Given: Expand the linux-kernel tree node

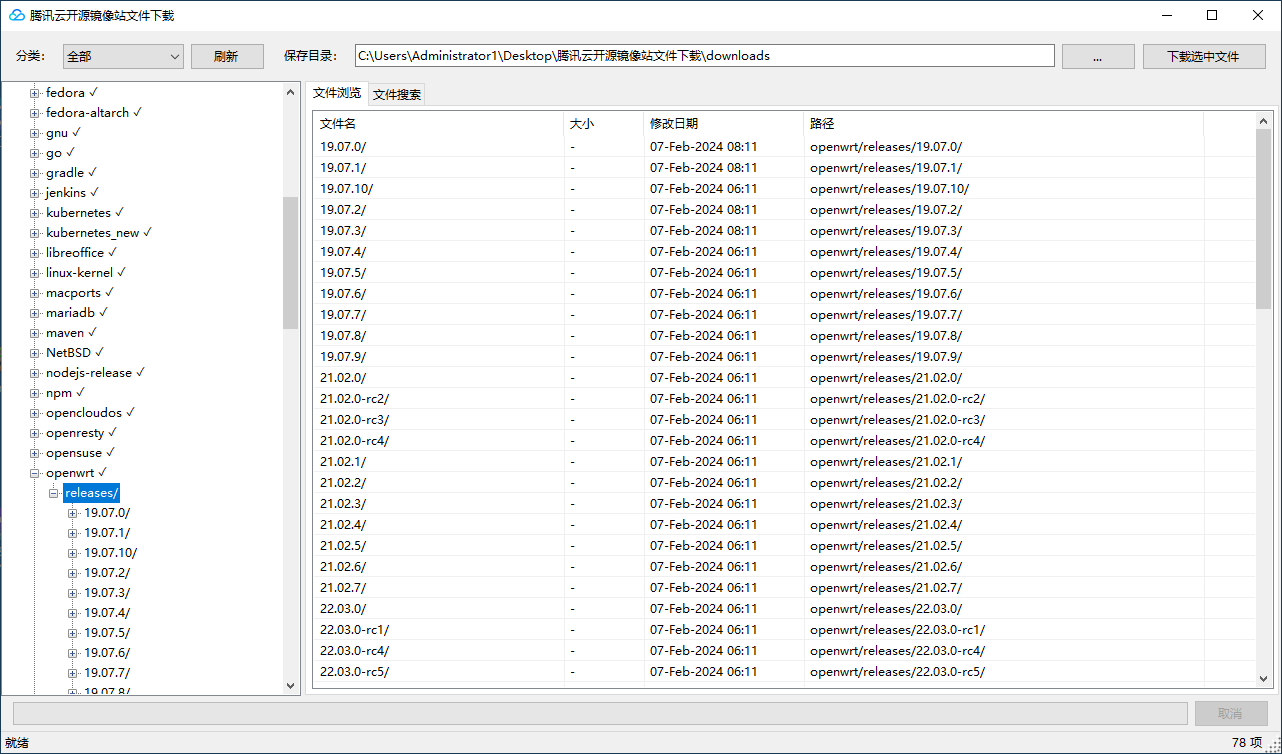Looking at the screenshot, I should 35,273.
